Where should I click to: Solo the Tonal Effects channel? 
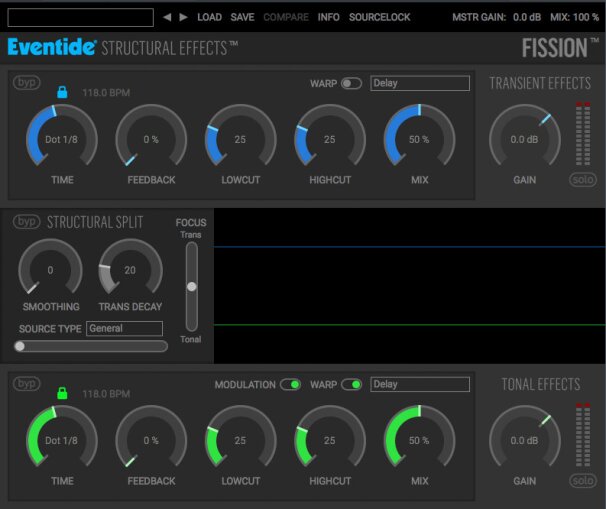click(581, 481)
